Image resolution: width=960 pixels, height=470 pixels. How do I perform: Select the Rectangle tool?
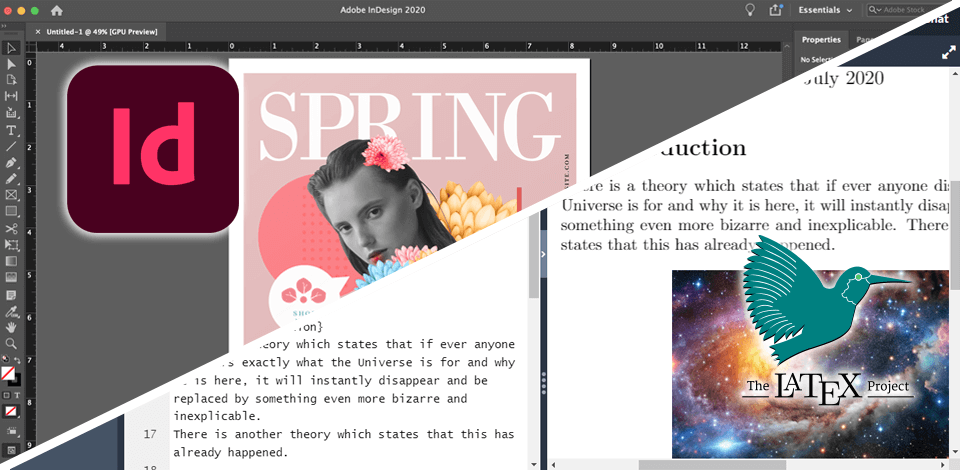click(11, 211)
